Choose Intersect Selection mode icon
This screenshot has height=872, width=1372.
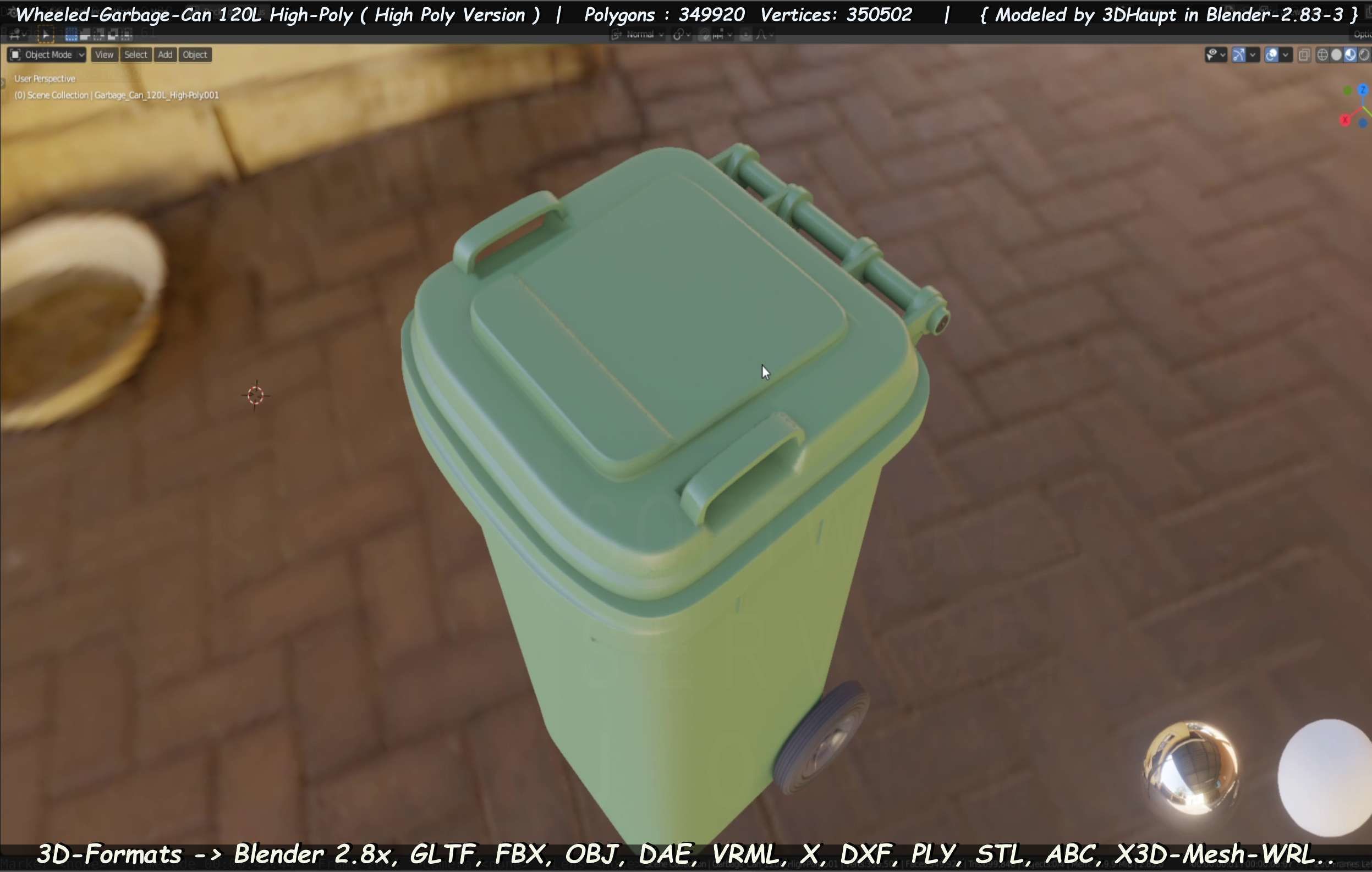click(x=126, y=35)
